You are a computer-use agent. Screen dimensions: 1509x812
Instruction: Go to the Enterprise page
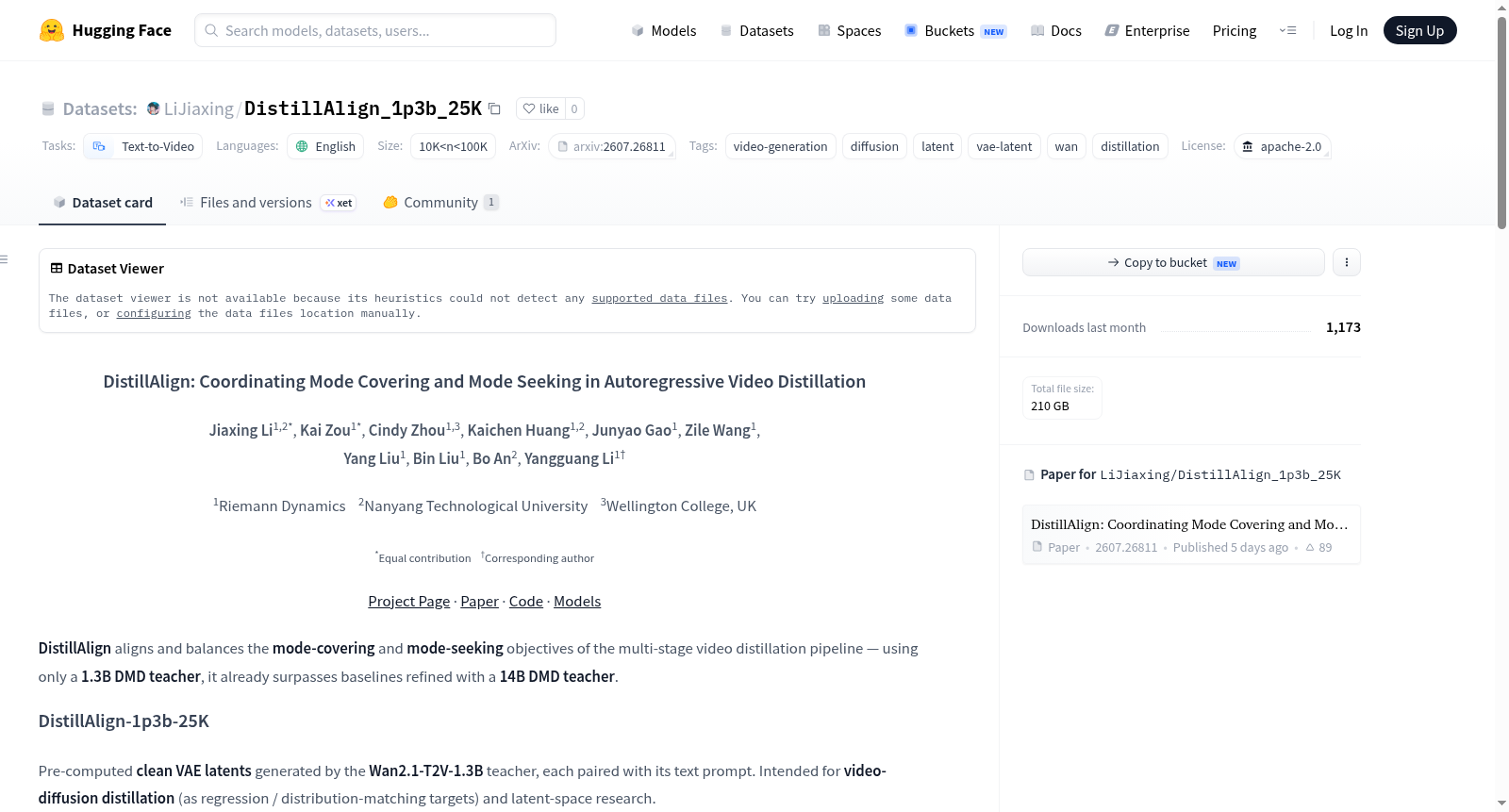pos(1147,30)
